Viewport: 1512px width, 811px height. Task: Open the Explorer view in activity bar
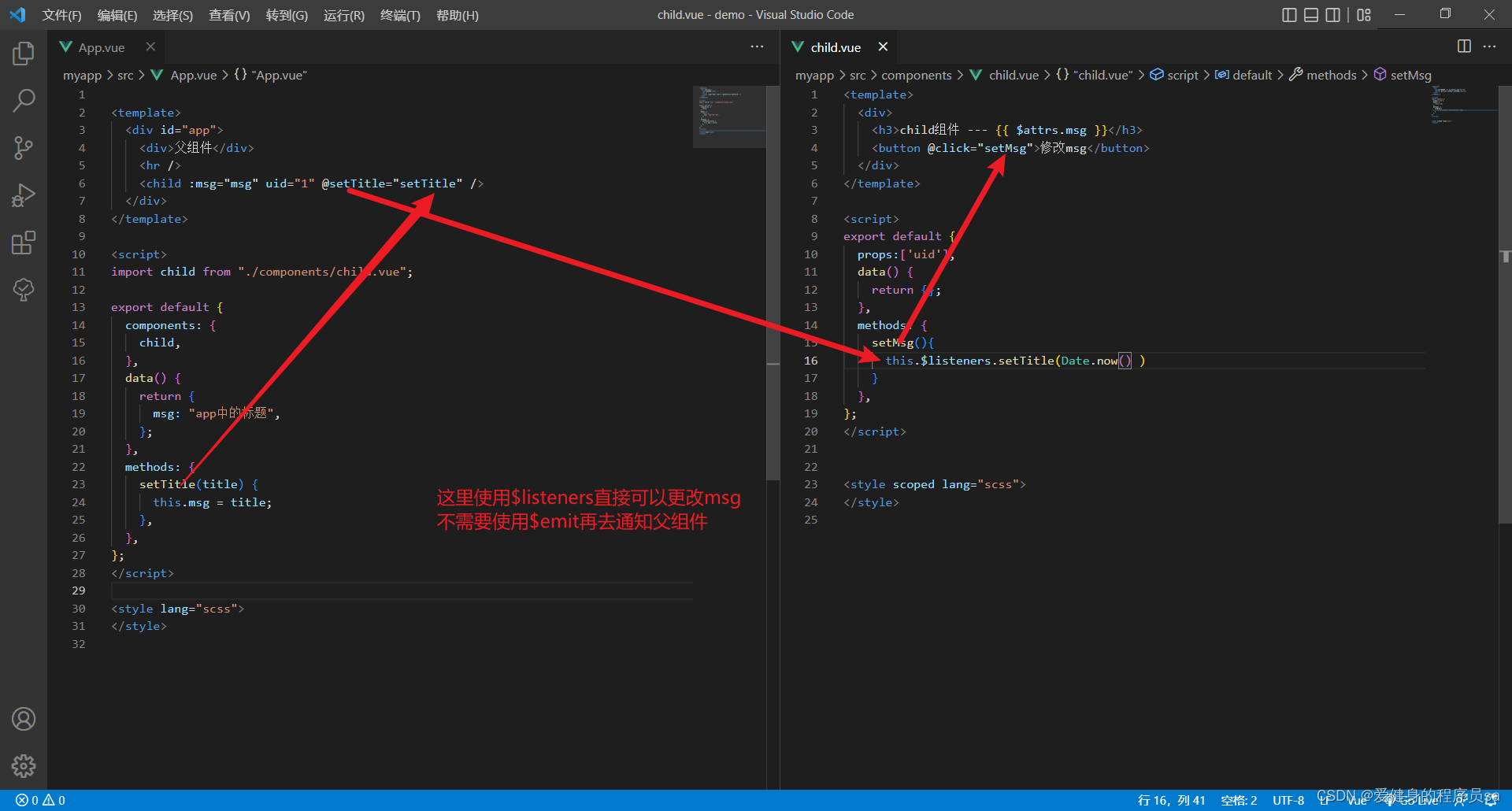tap(24, 54)
